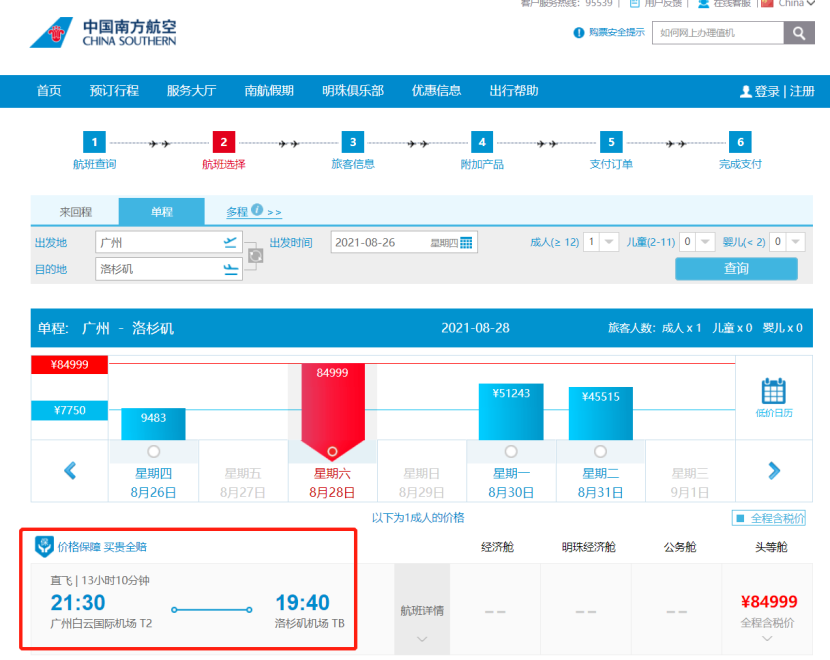
Task: Select the Monday 8月30日 radio button
Action: coord(511,451)
